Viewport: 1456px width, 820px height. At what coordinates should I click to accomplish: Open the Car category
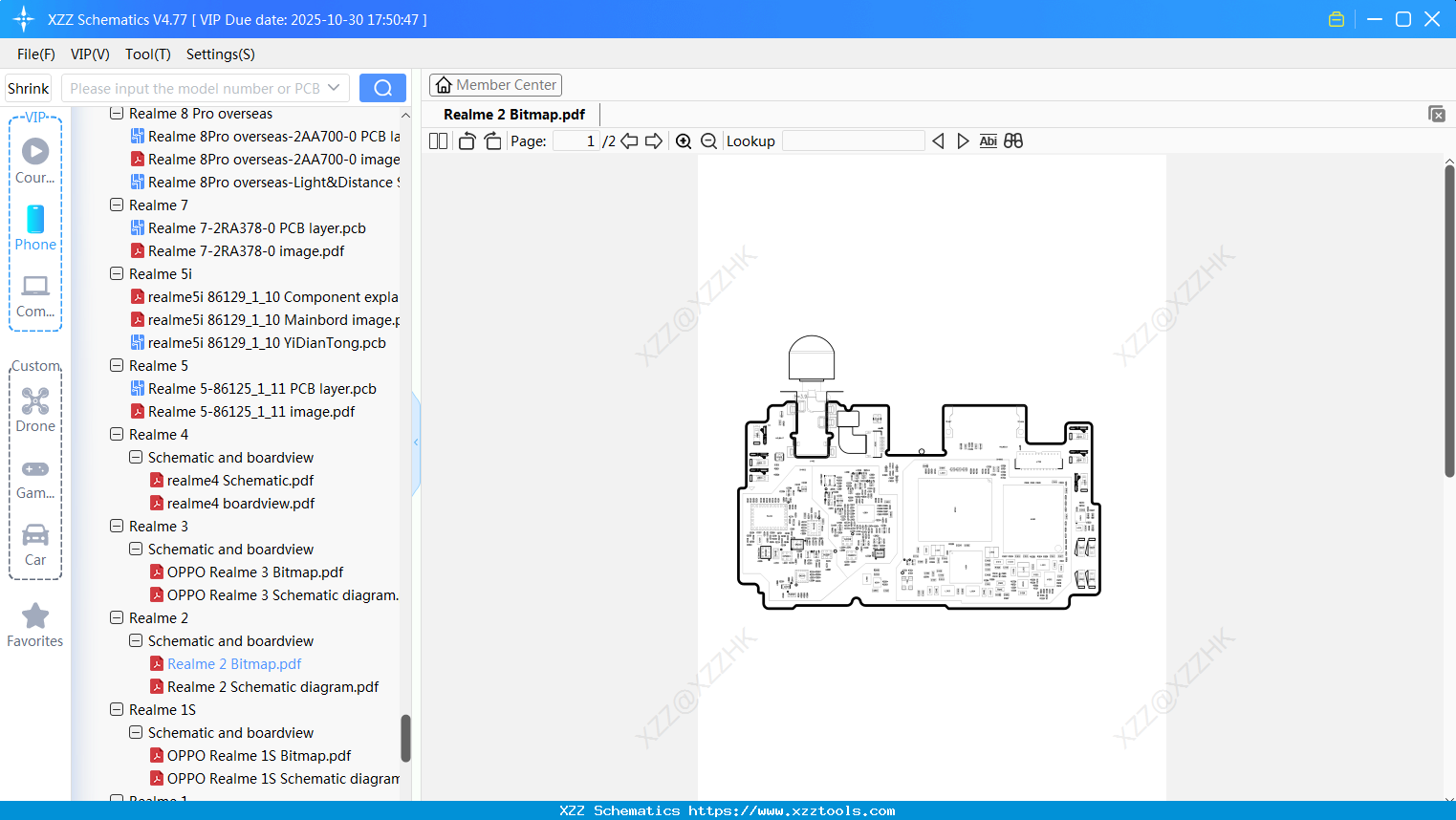click(x=35, y=545)
